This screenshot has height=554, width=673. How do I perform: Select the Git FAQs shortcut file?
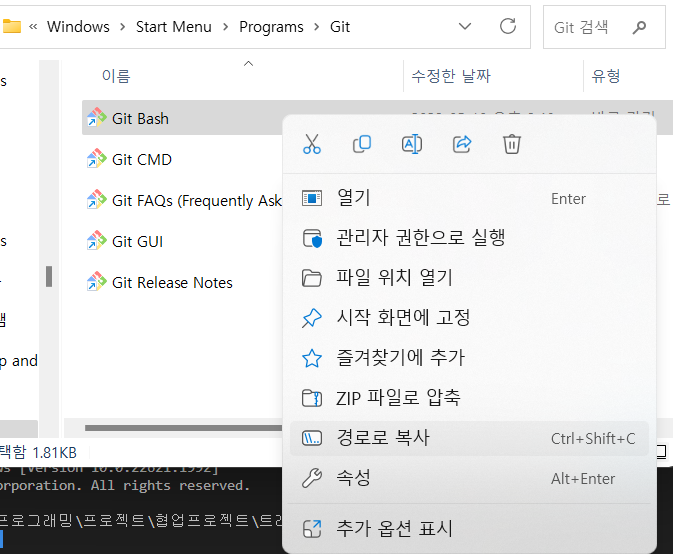coord(197,201)
